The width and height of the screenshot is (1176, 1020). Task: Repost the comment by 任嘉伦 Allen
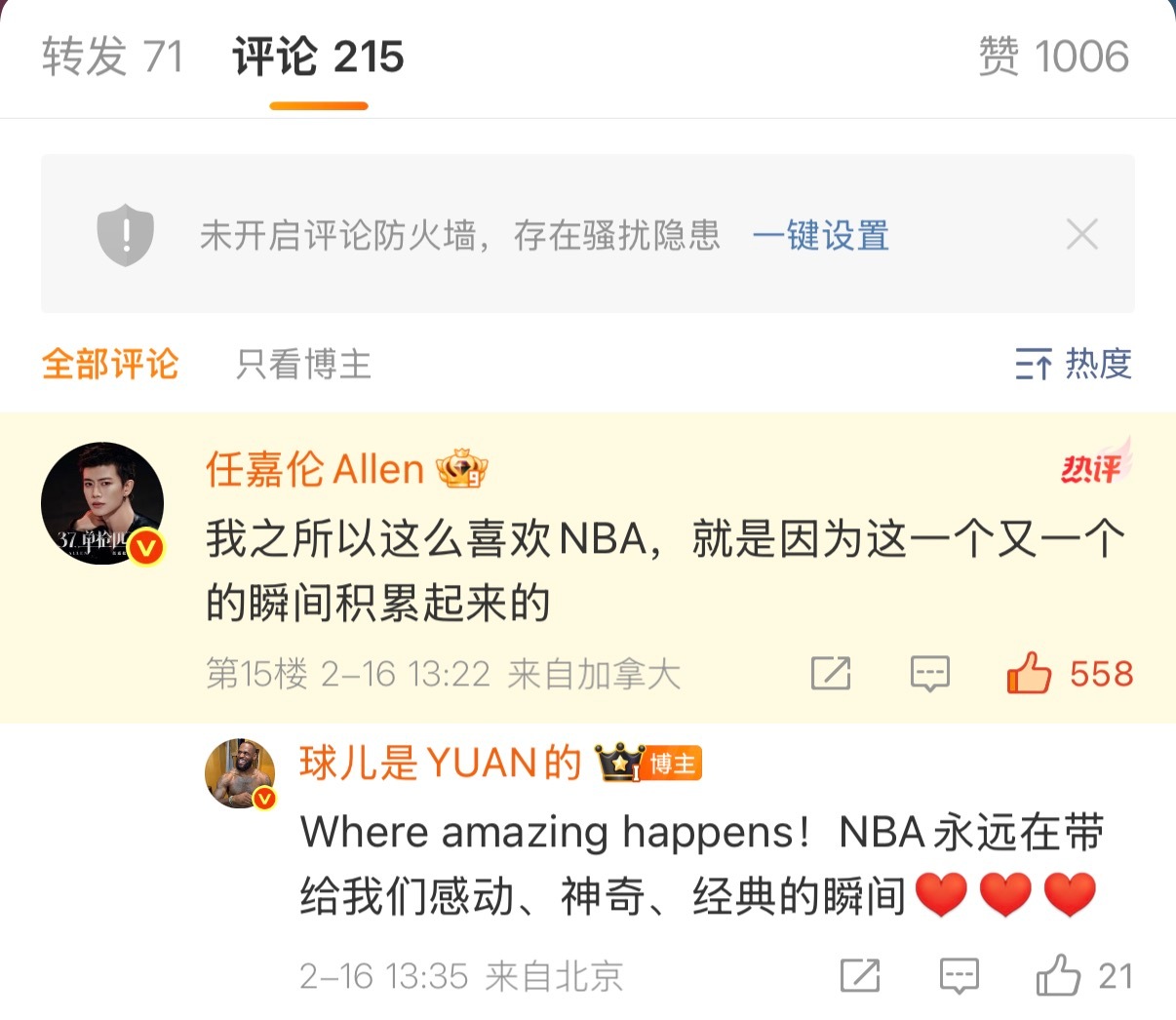tap(831, 674)
